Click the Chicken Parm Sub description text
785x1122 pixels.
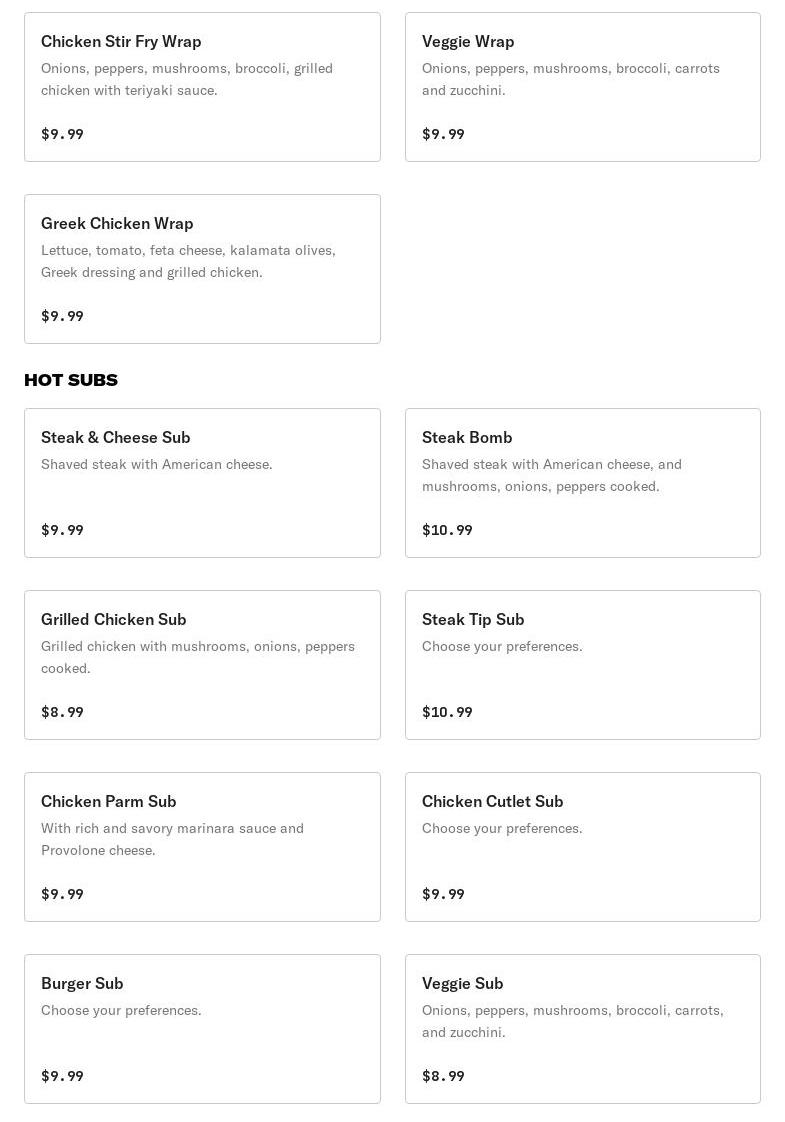pyautogui.click(x=172, y=839)
